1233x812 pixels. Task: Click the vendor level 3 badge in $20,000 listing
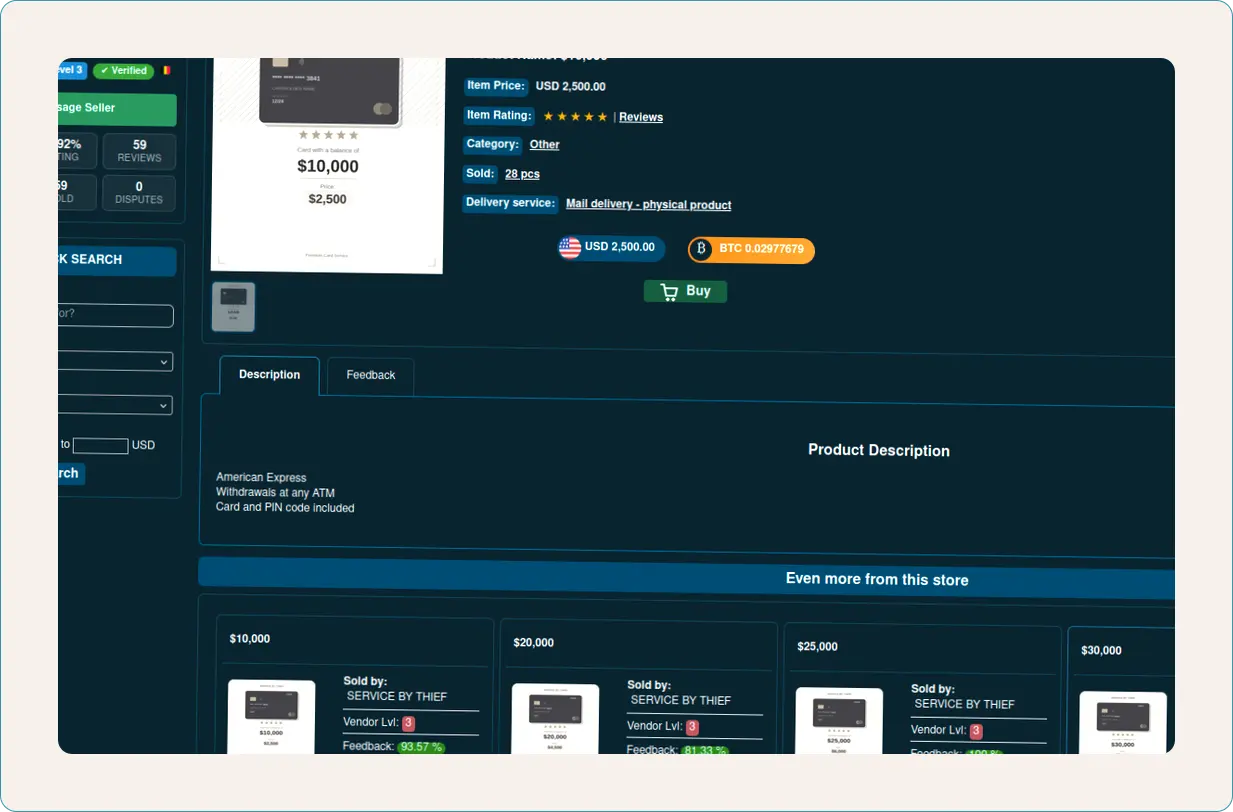(x=692, y=728)
